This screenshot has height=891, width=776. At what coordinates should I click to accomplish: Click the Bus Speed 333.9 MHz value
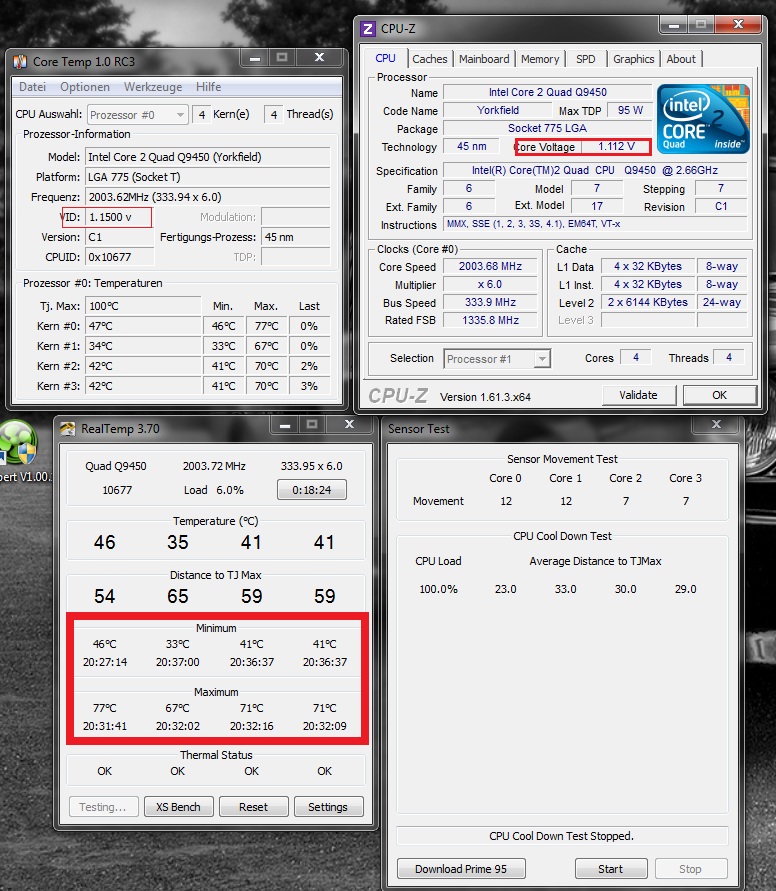click(490, 302)
